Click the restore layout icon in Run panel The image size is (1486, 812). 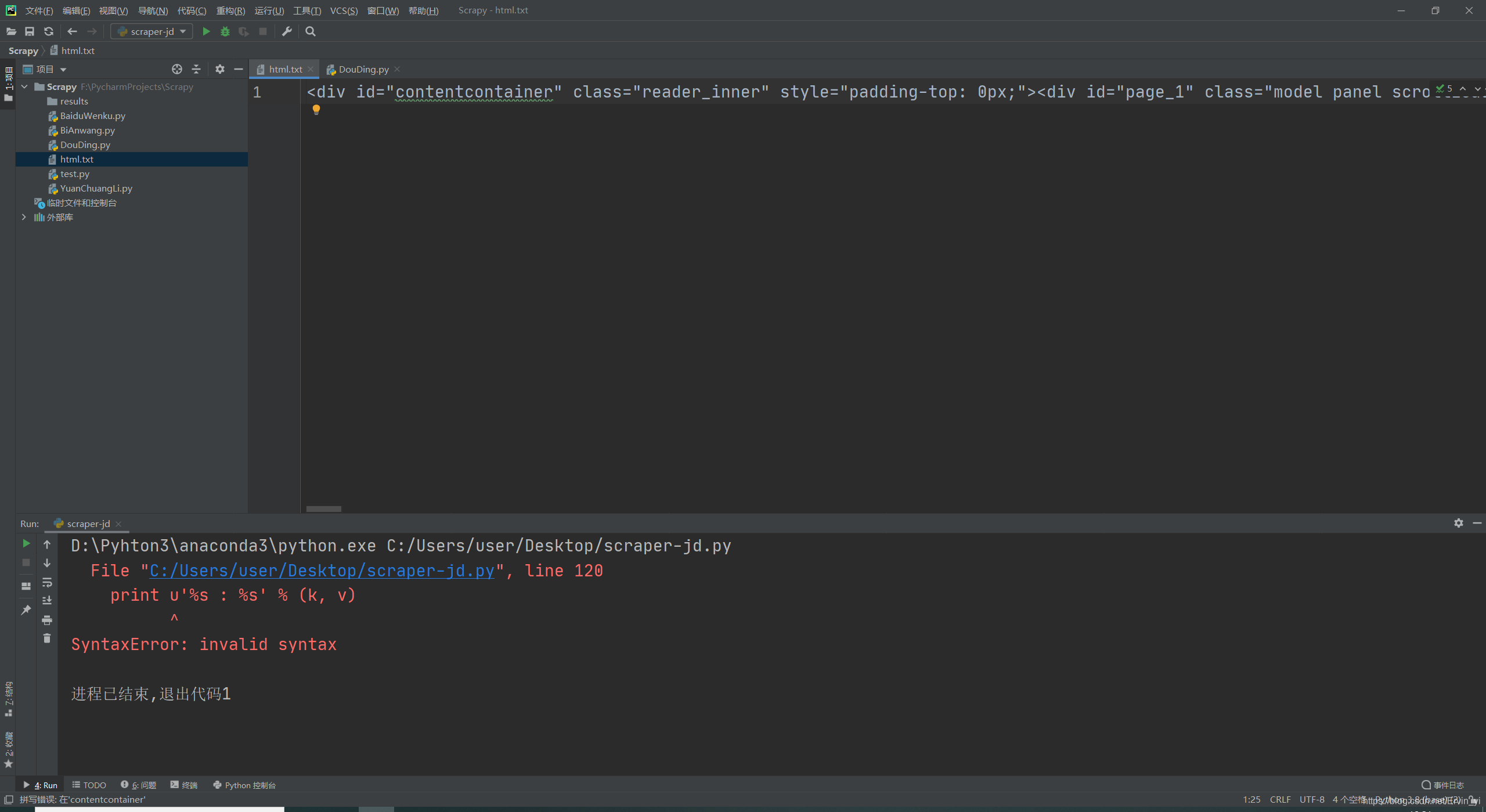click(x=26, y=586)
